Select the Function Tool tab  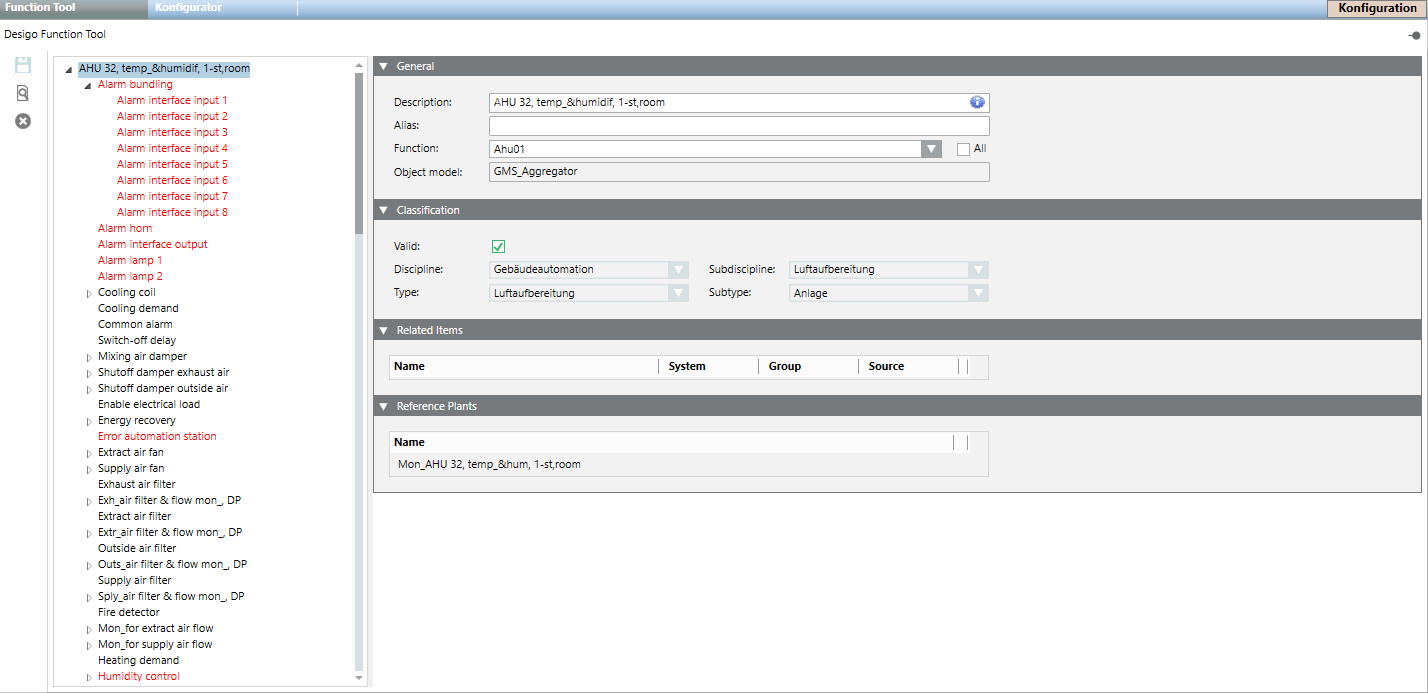click(x=41, y=8)
